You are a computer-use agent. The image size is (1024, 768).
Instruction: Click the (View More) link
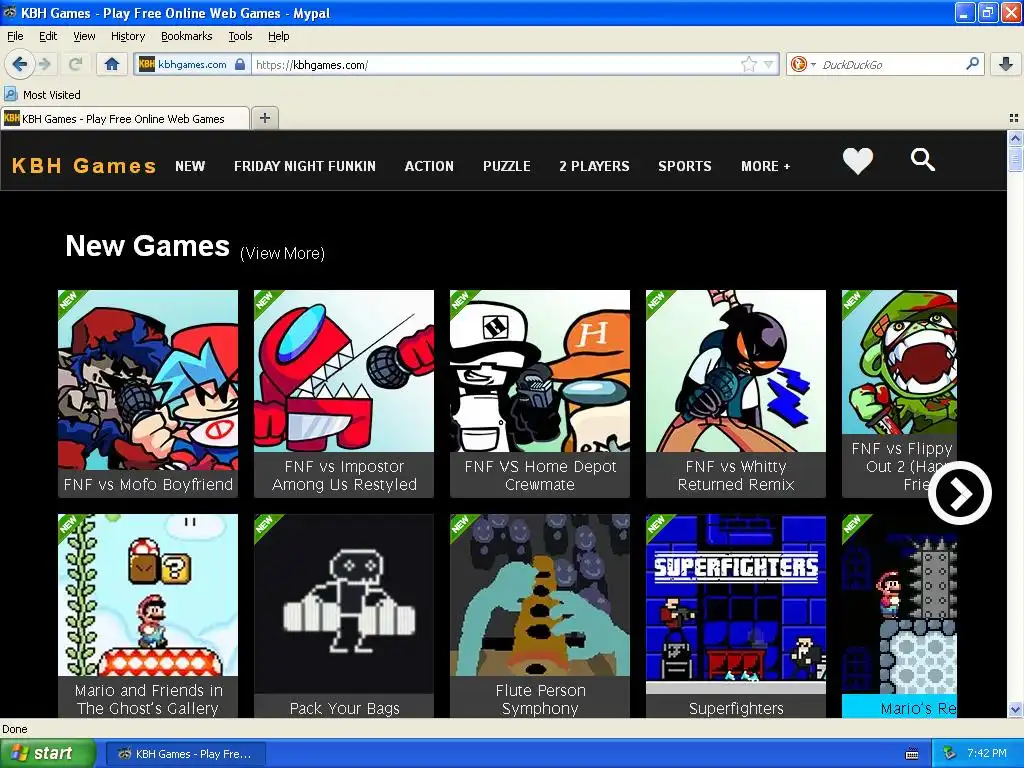pos(282,253)
